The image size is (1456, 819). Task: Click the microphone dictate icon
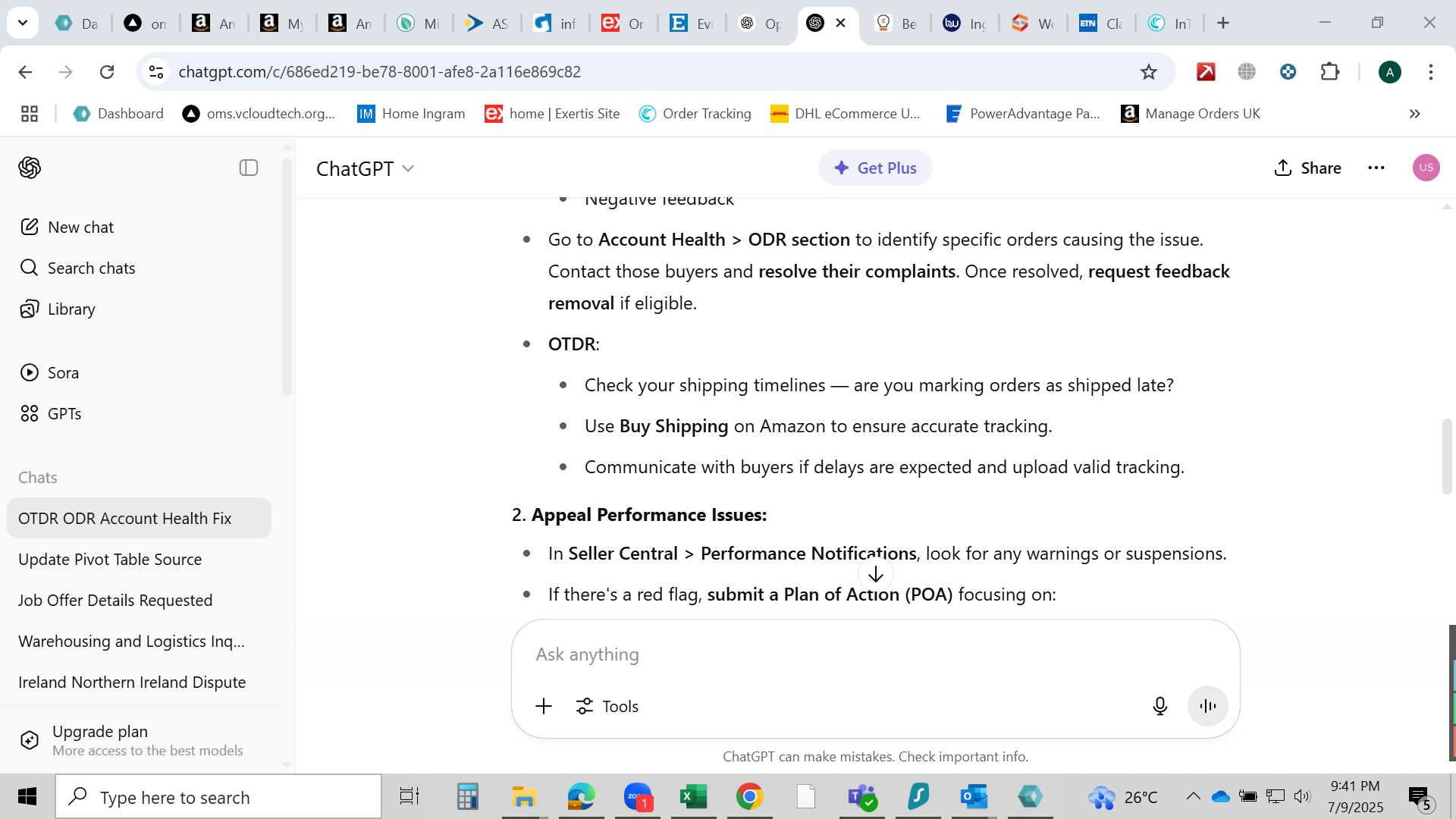pos(1159,706)
